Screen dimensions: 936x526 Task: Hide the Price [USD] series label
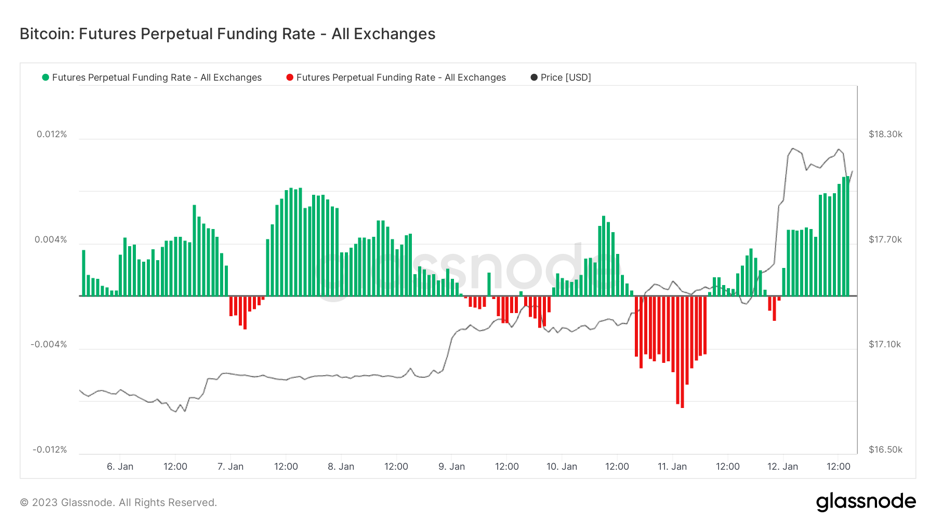565,78
